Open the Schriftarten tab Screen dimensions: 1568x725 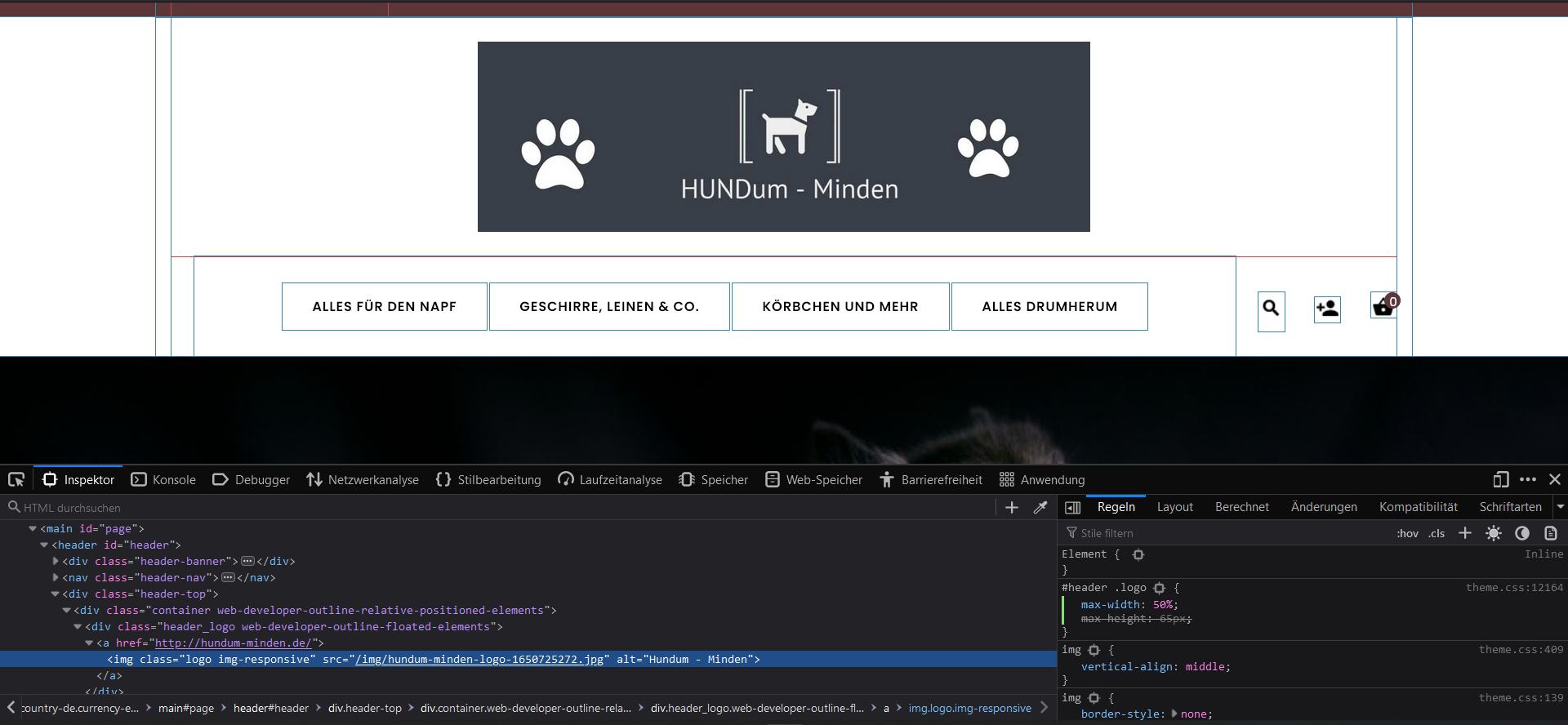[1511, 507]
